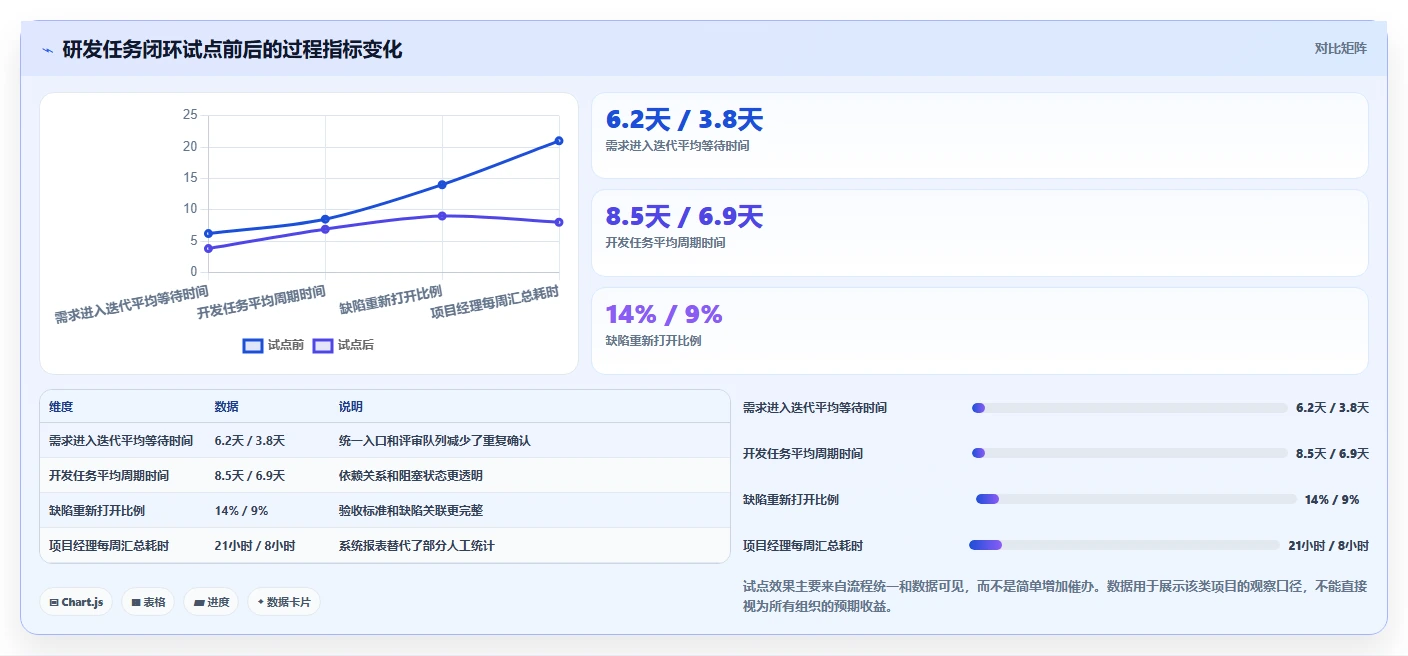
Task: Toggle the 试点后 legend item
Action: [343, 345]
